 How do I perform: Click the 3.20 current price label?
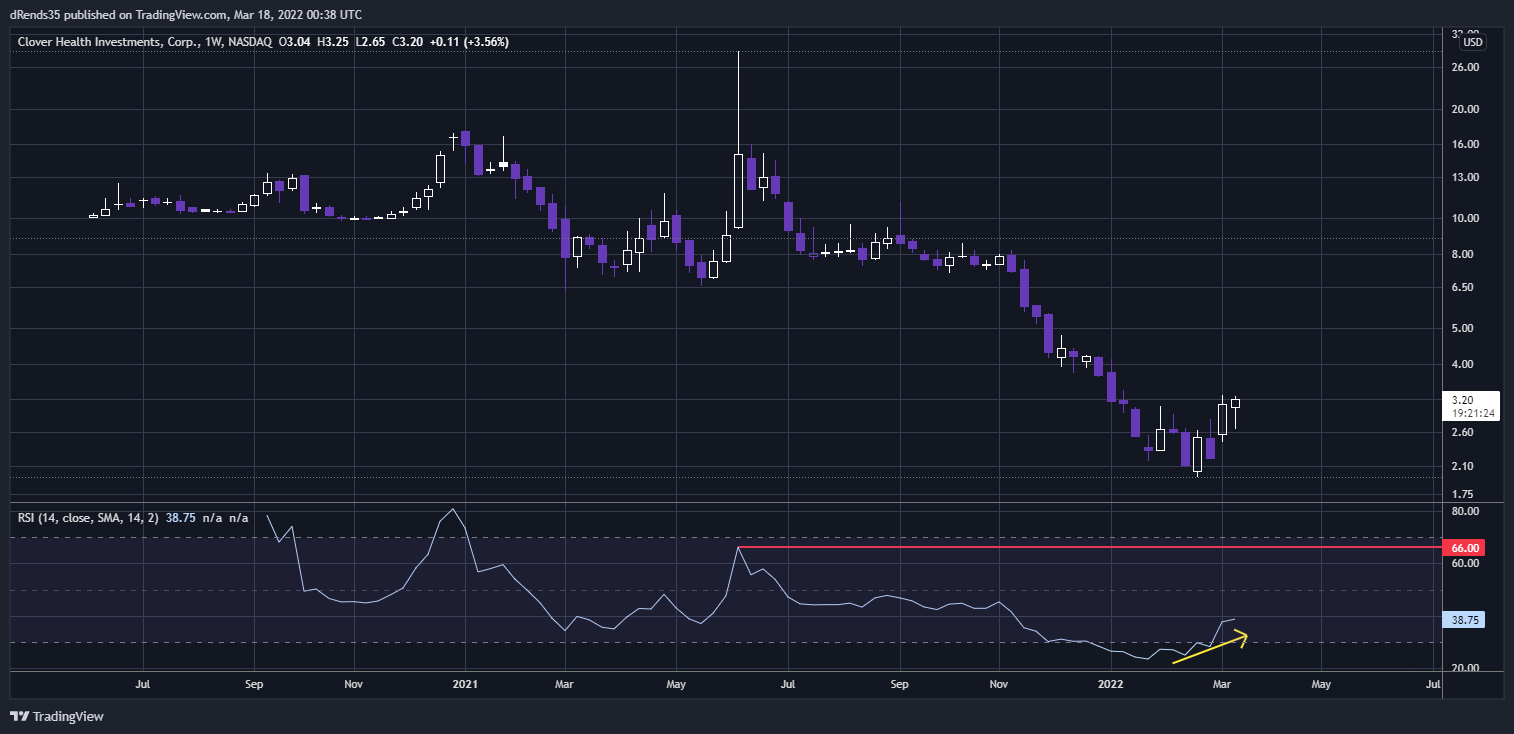coord(1461,399)
